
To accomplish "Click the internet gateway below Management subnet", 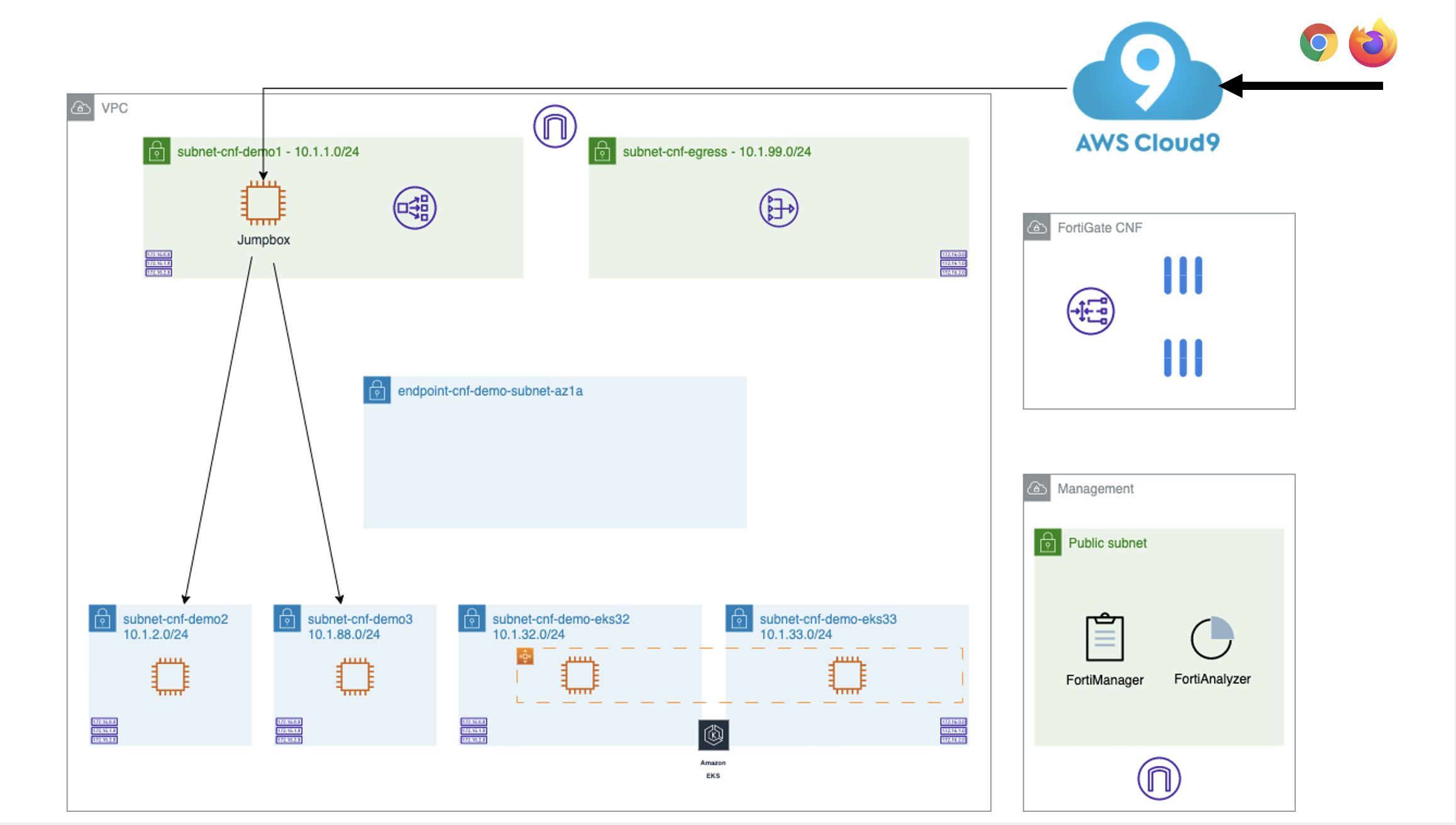I will pos(1159,778).
